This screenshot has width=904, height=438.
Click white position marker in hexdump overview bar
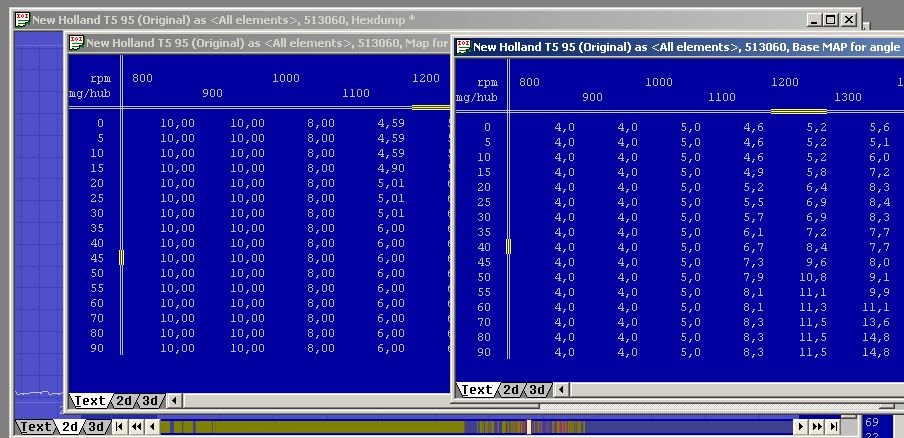[528, 427]
